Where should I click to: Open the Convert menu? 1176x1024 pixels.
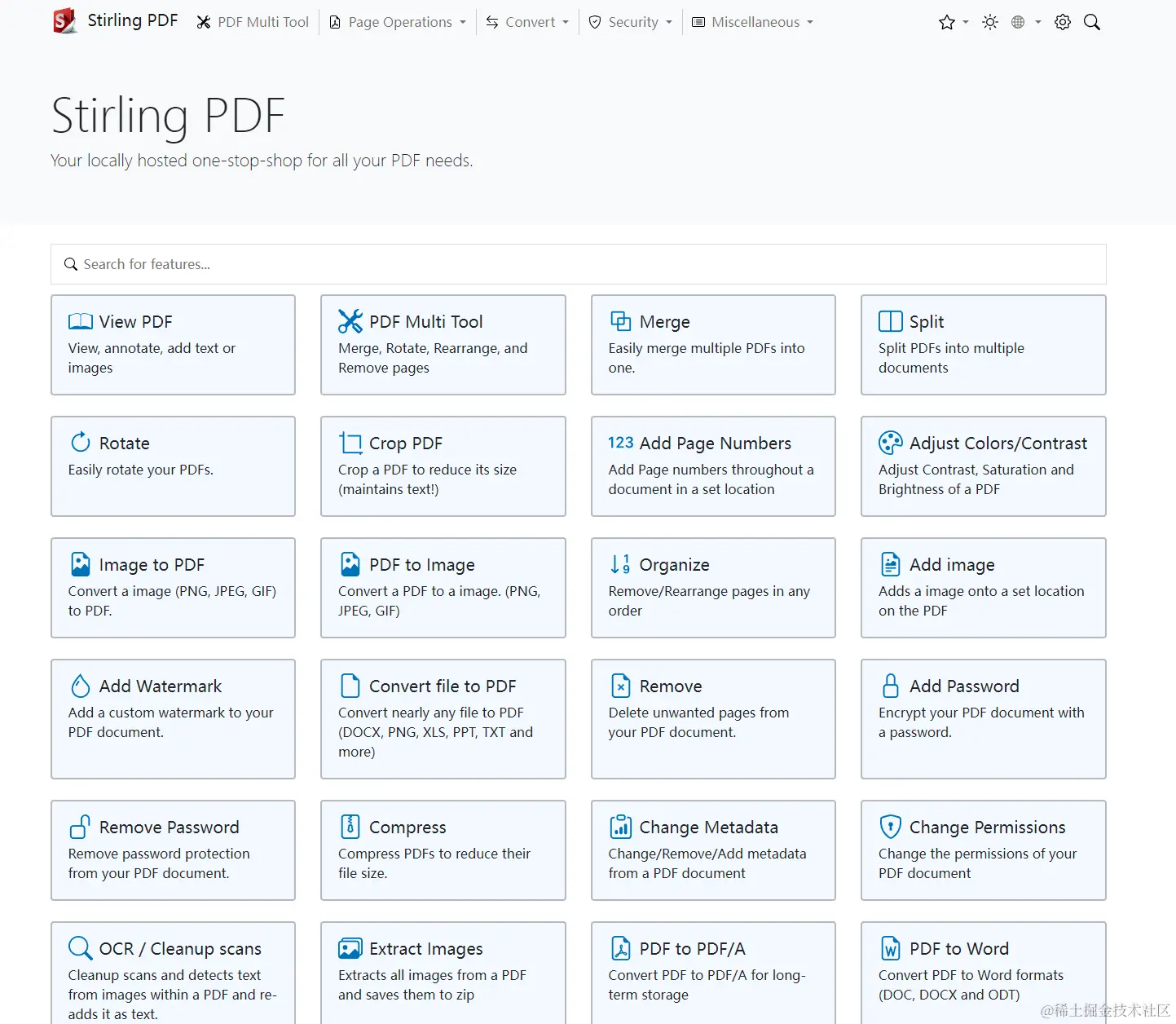[526, 22]
